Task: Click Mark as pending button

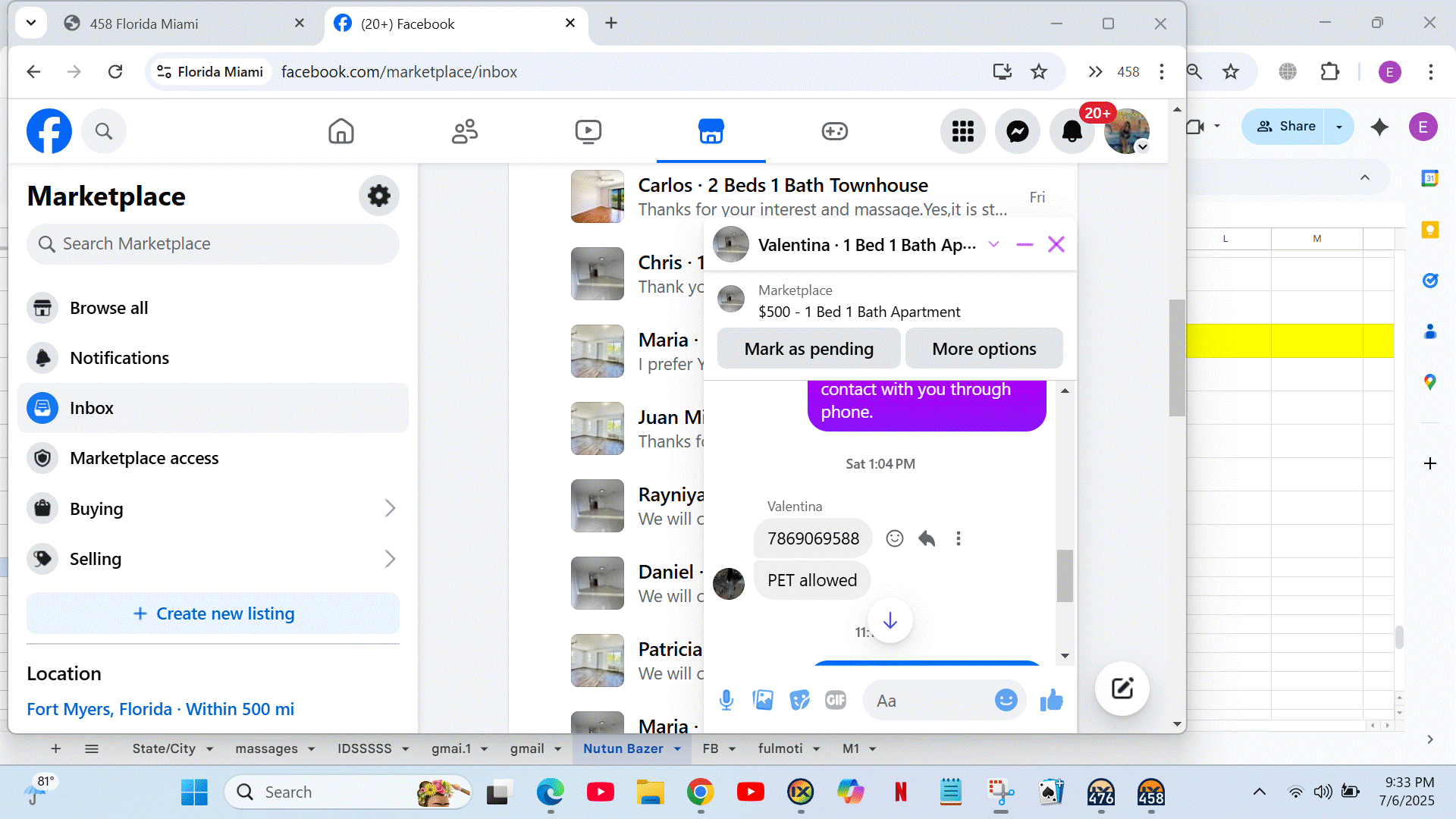Action: (808, 349)
